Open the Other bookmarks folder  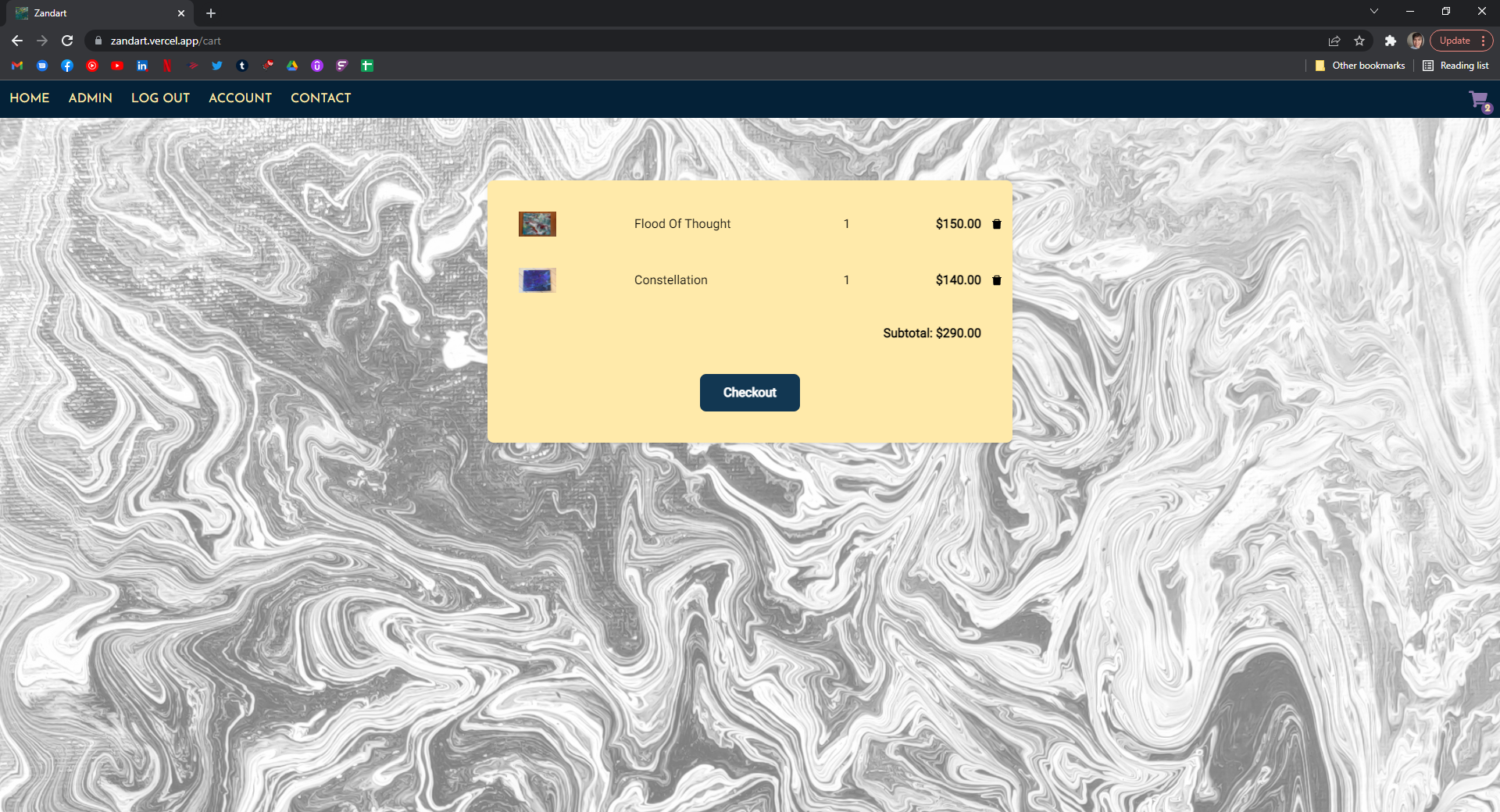tap(1360, 66)
